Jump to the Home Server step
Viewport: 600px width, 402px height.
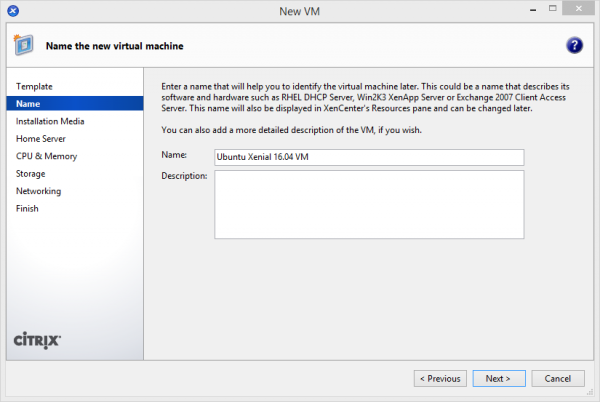(42, 139)
